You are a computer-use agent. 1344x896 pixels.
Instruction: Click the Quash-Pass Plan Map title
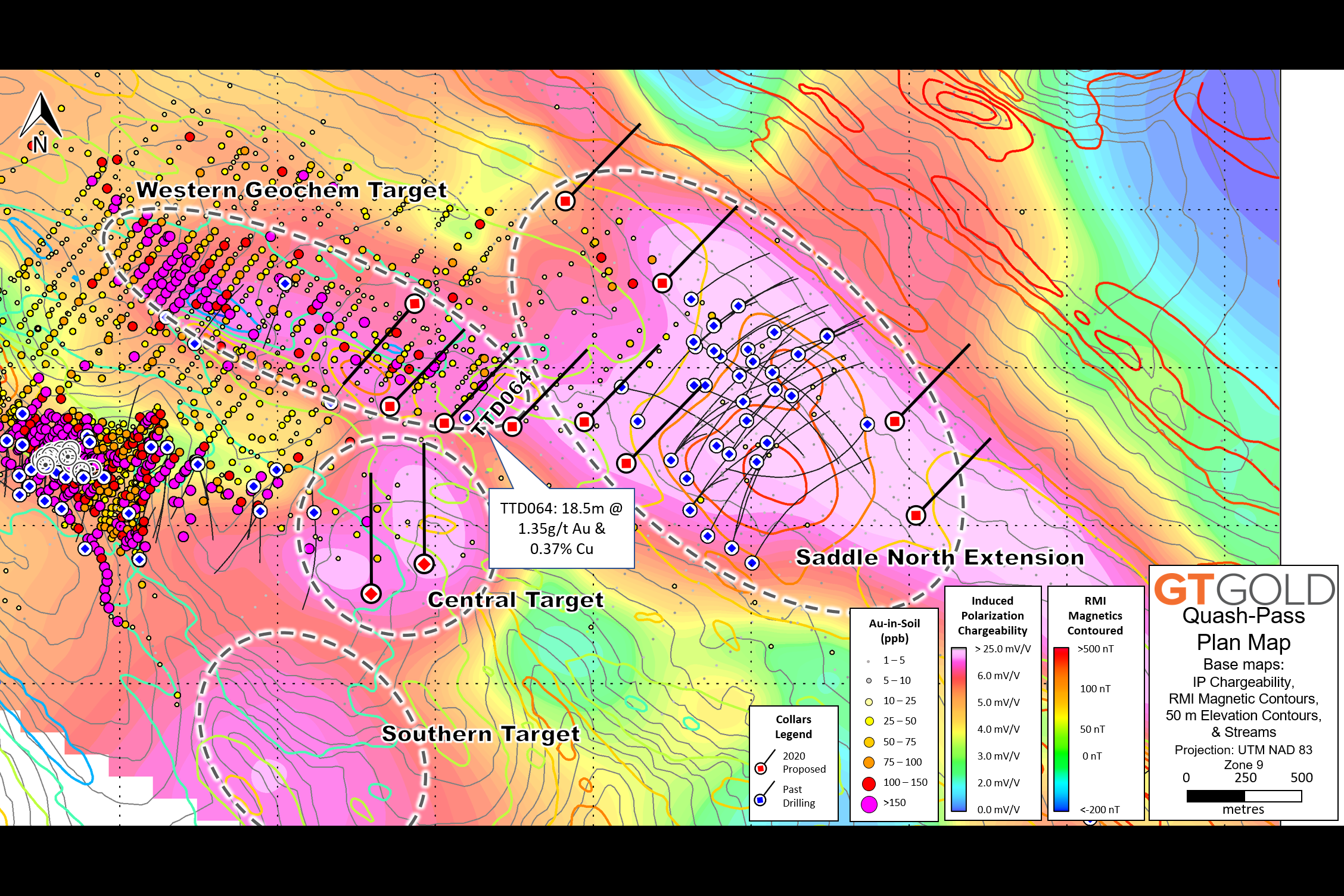(x=1244, y=629)
